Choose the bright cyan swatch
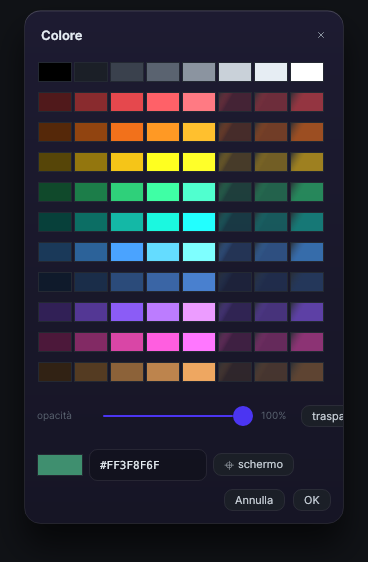The width and height of the screenshot is (368, 562). (x=199, y=222)
